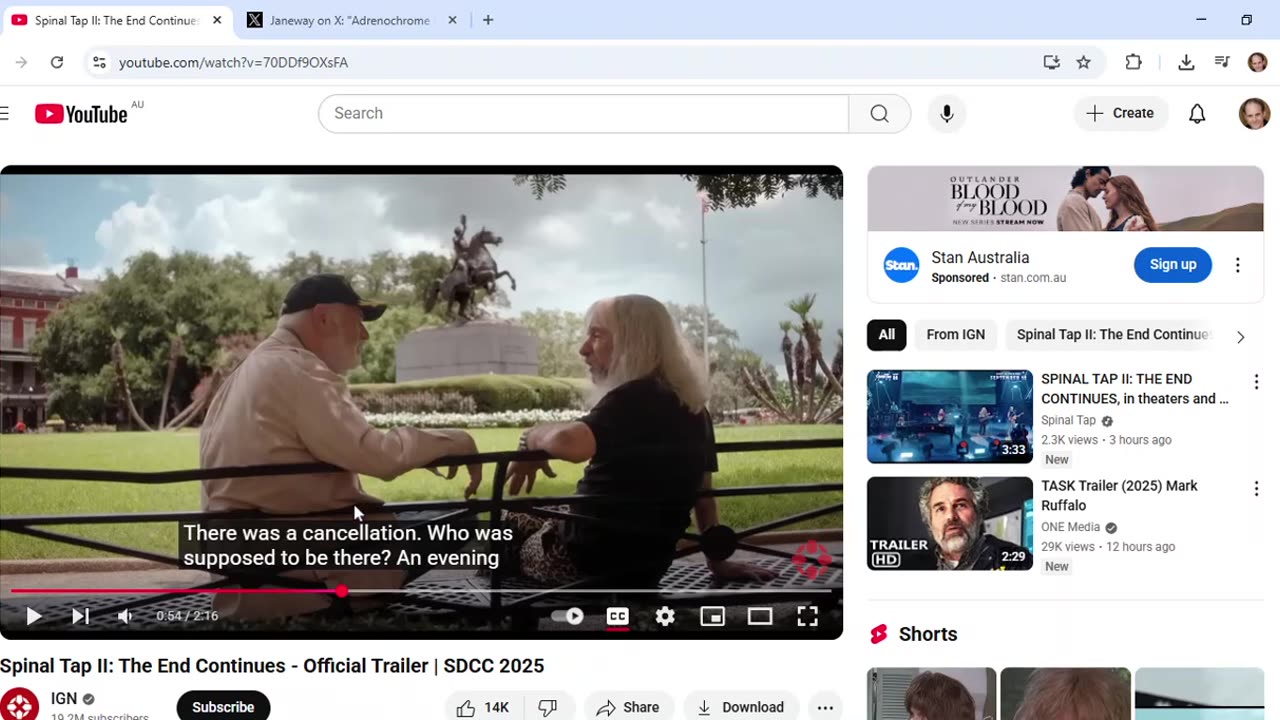
Task: Open the IGN channel avatar
Action: (19, 704)
